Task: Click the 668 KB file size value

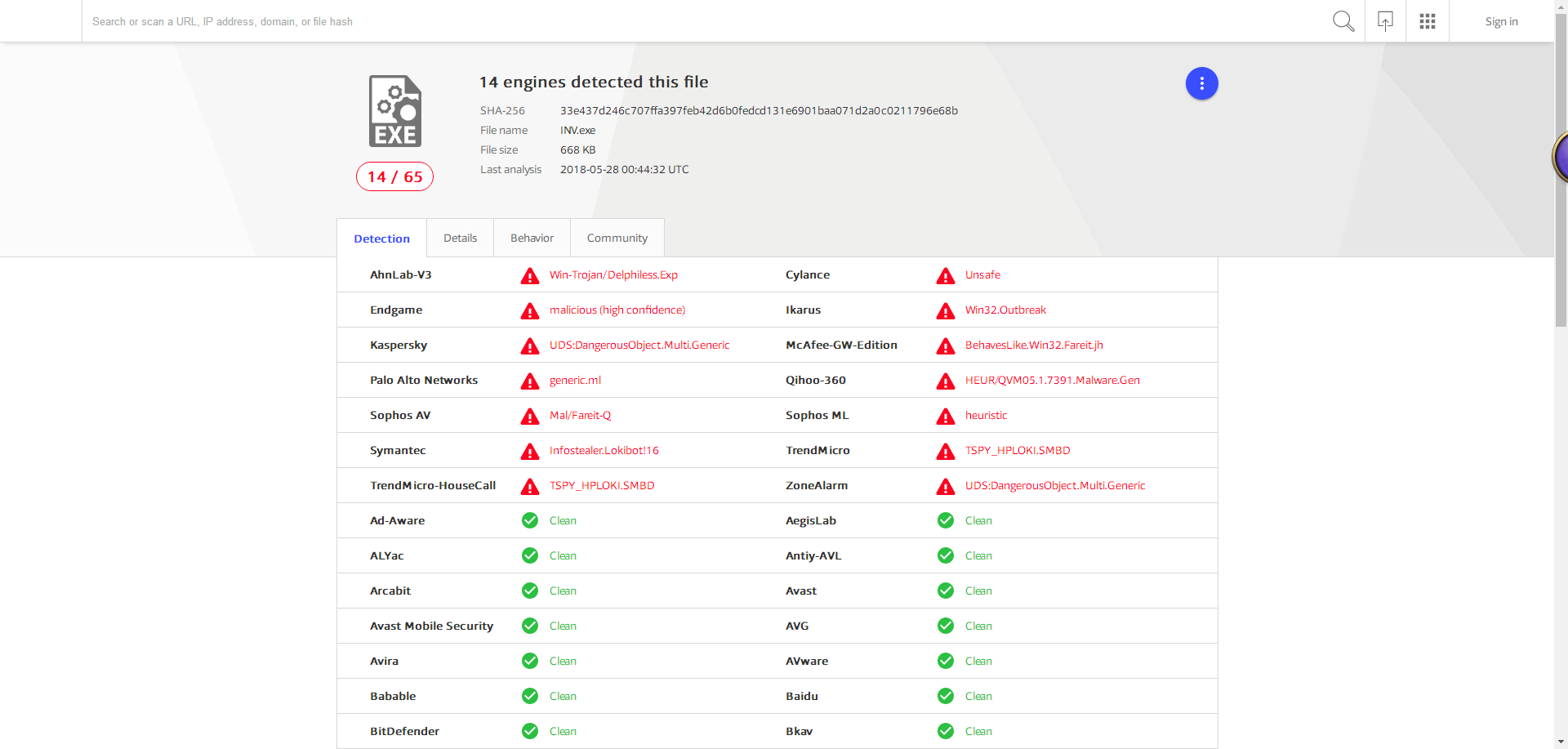Action: (x=577, y=149)
